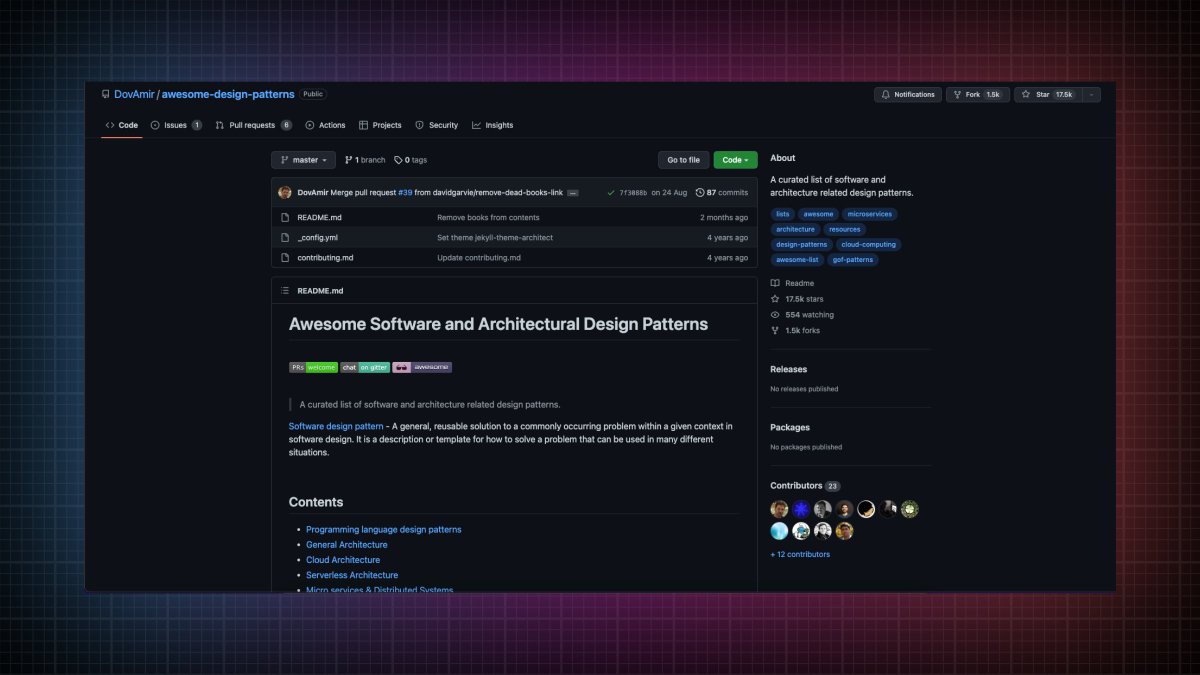Click the list icon beside the README.md heading
The image size is (1200, 675).
(x=284, y=290)
